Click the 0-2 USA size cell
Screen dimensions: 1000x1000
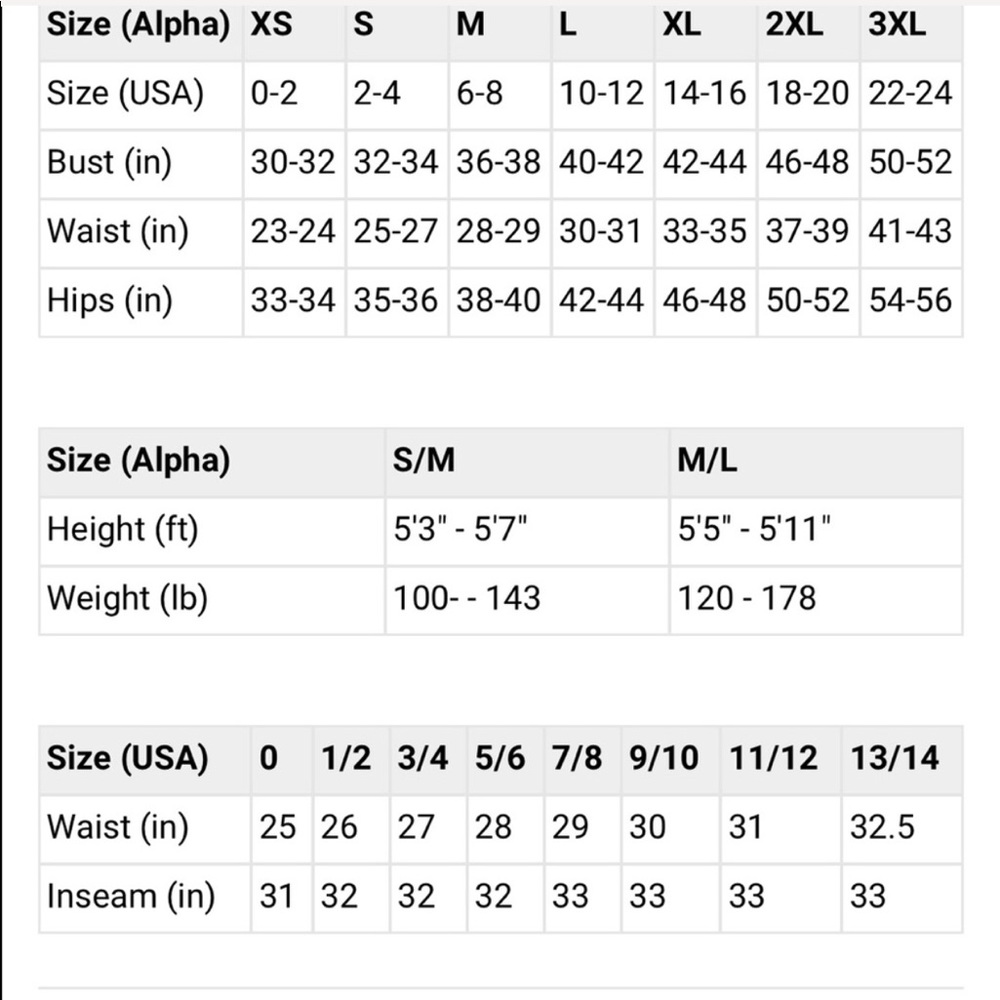click(274, 93)
